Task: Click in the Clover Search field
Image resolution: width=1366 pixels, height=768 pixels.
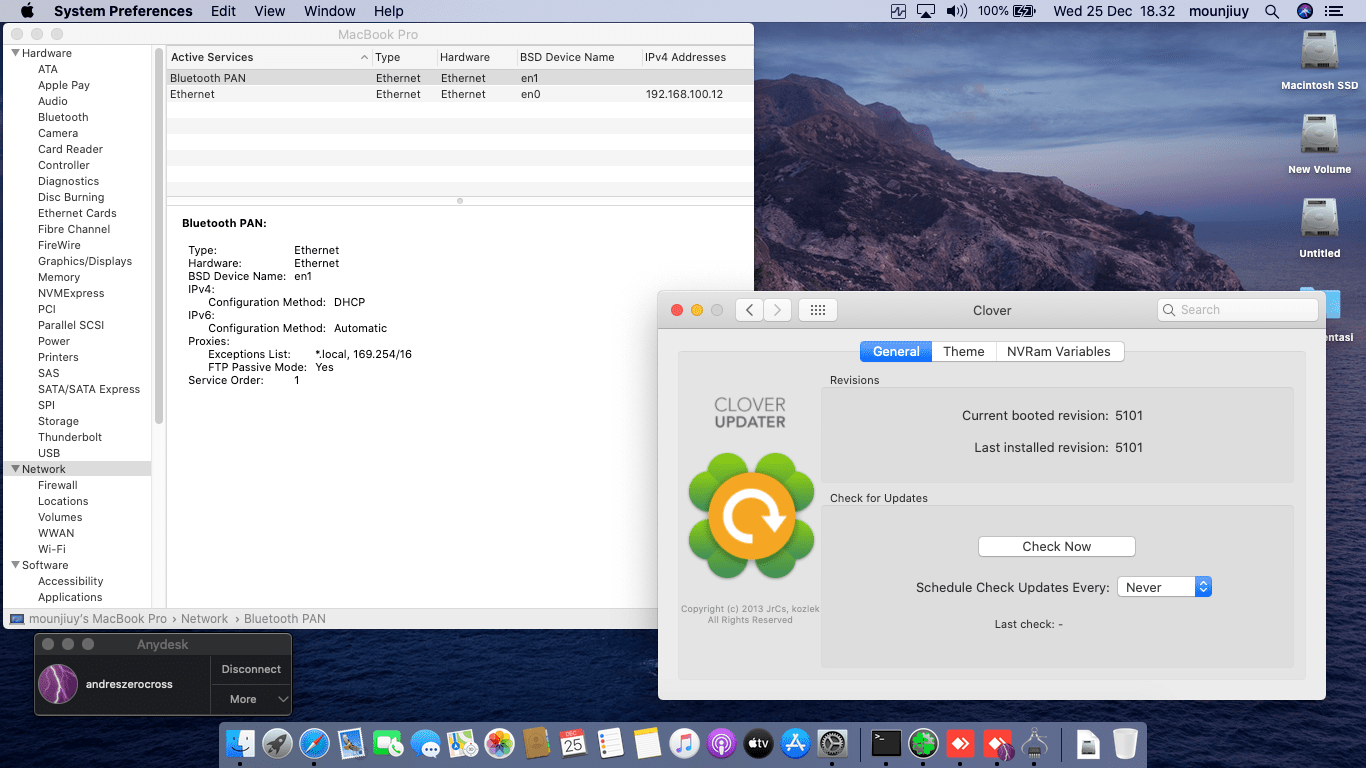Action: [1238, 310]
